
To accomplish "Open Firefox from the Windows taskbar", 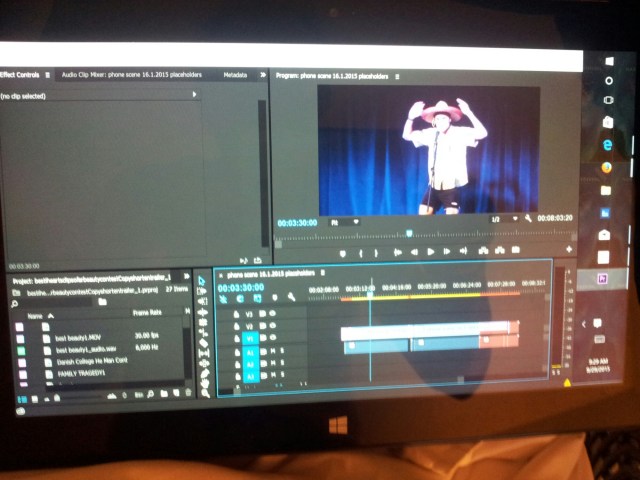I will click(606, 167).
